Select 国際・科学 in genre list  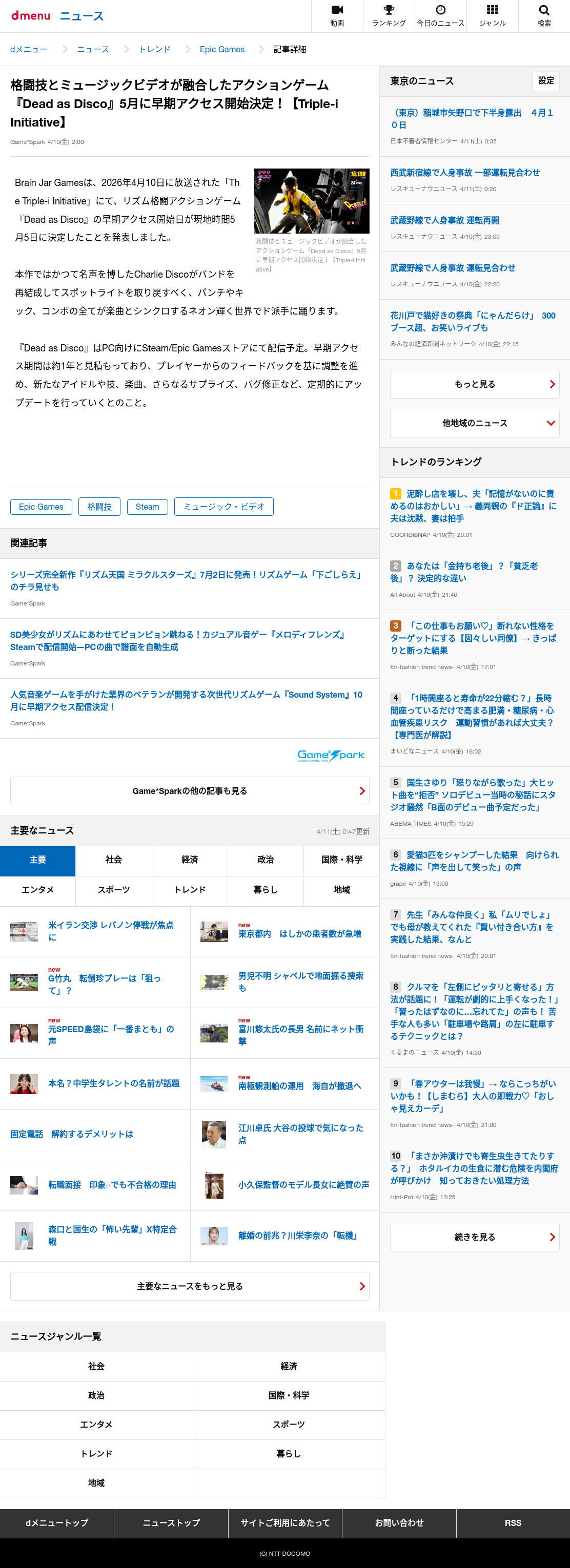click(x=289, y=1395)
